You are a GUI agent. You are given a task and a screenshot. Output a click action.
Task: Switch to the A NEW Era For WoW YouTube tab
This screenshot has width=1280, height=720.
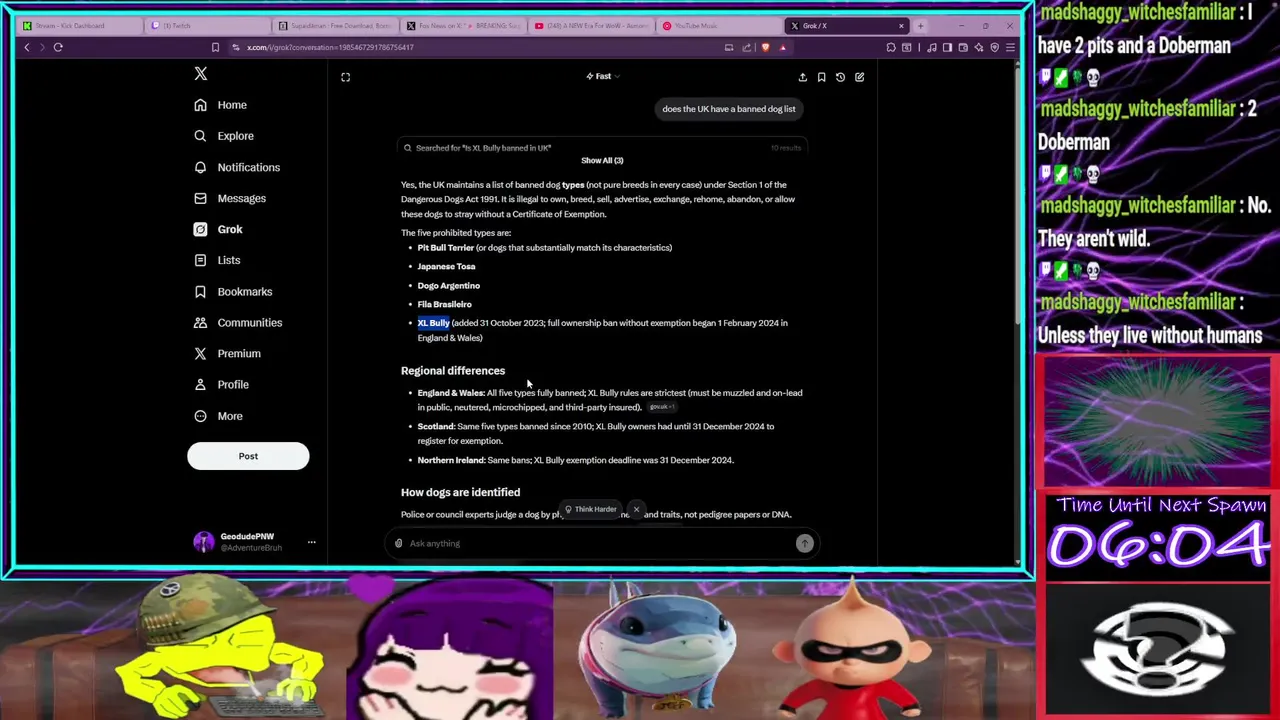[x=590, y=25]
